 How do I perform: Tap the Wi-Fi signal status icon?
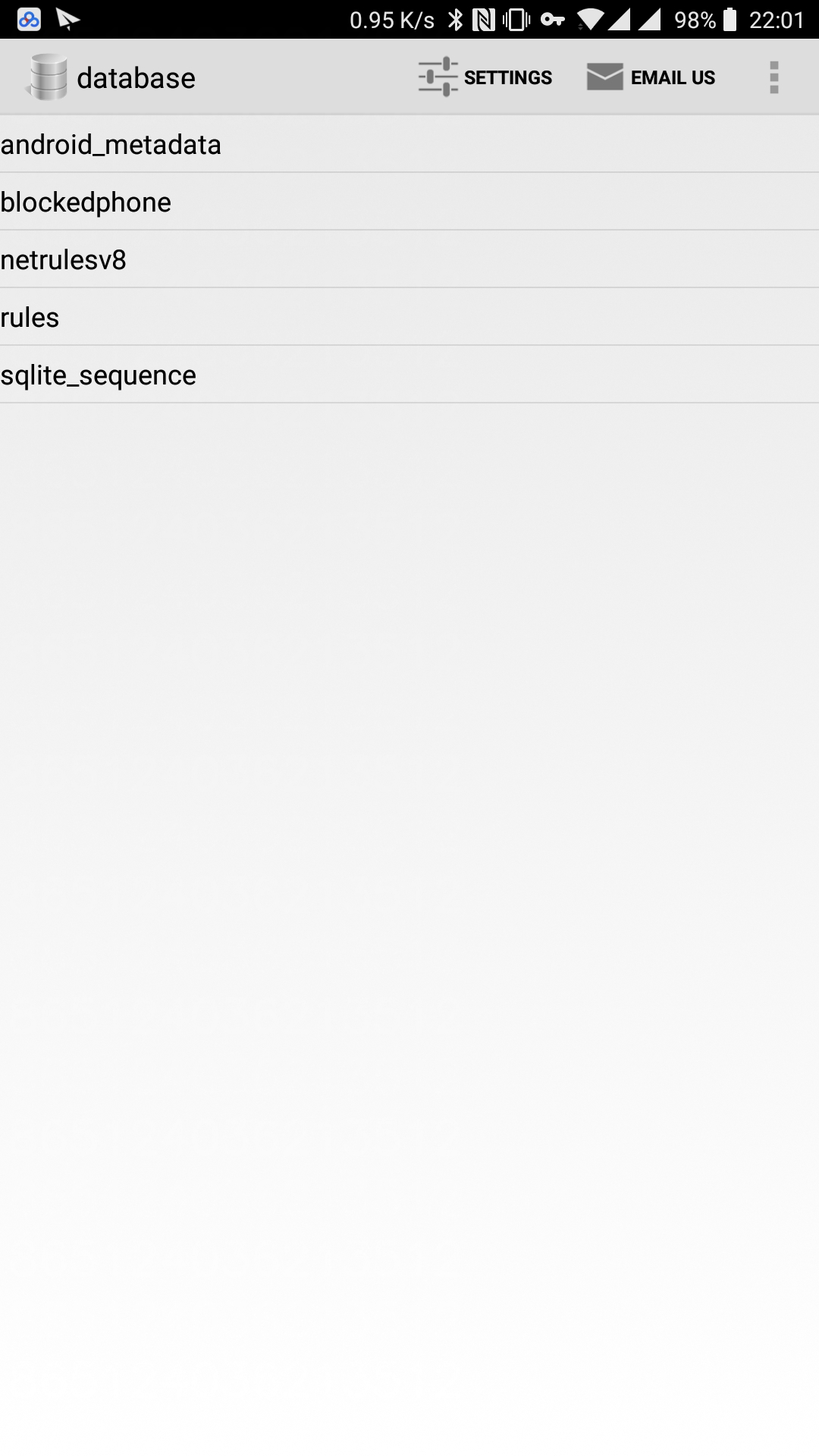point(590,20)
